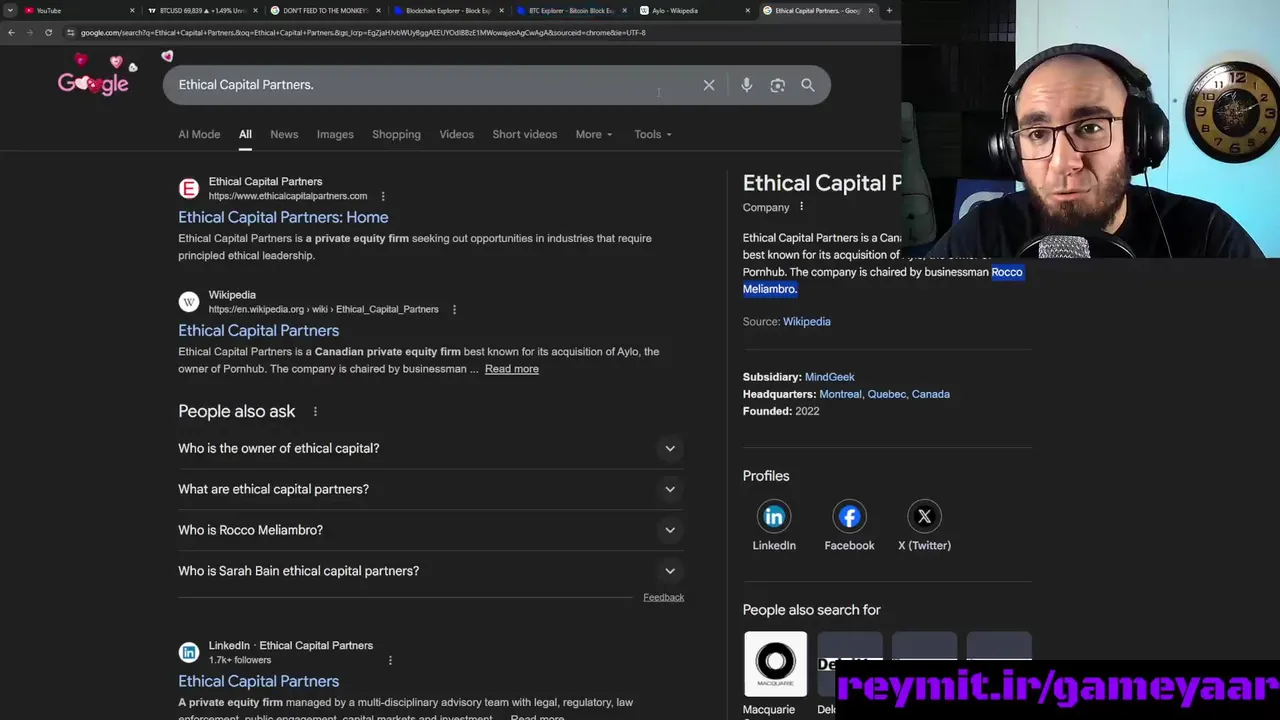Viewport: 1280px width, 720px height.
Task: Open the Google logo homepage
Action: (x=93, y=83)
